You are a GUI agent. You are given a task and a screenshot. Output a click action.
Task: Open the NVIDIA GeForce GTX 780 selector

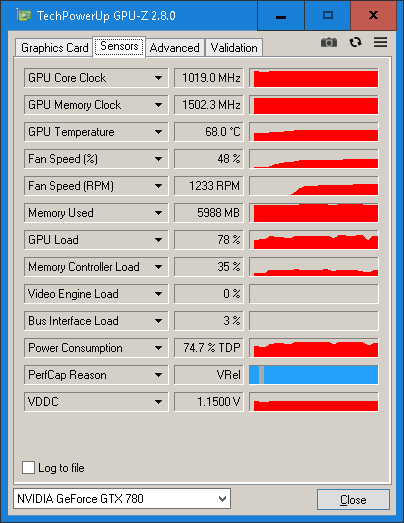tap(122, 499)
